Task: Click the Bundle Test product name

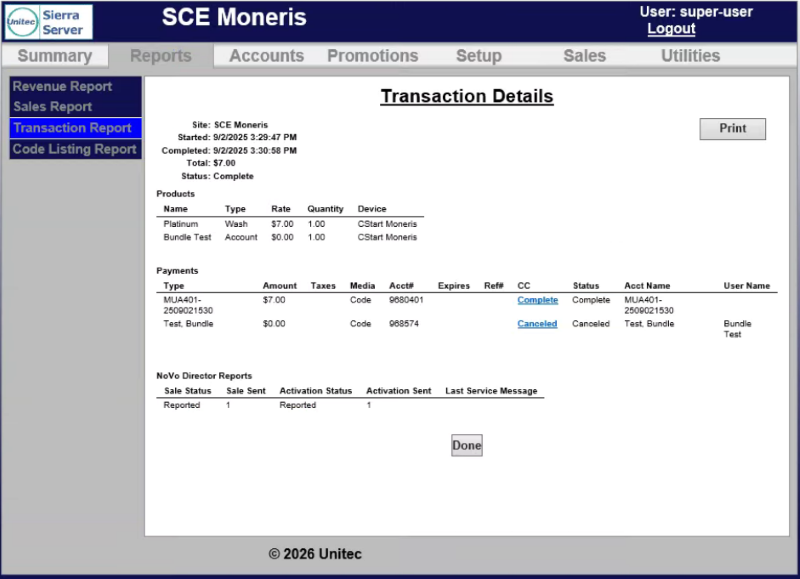Action: (x=187, y=237)
